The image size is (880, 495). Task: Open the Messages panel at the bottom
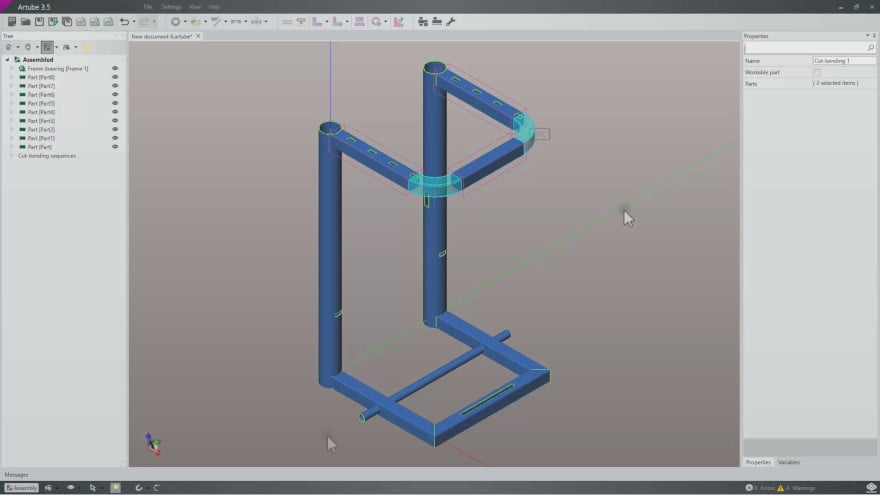click(17, 475)
